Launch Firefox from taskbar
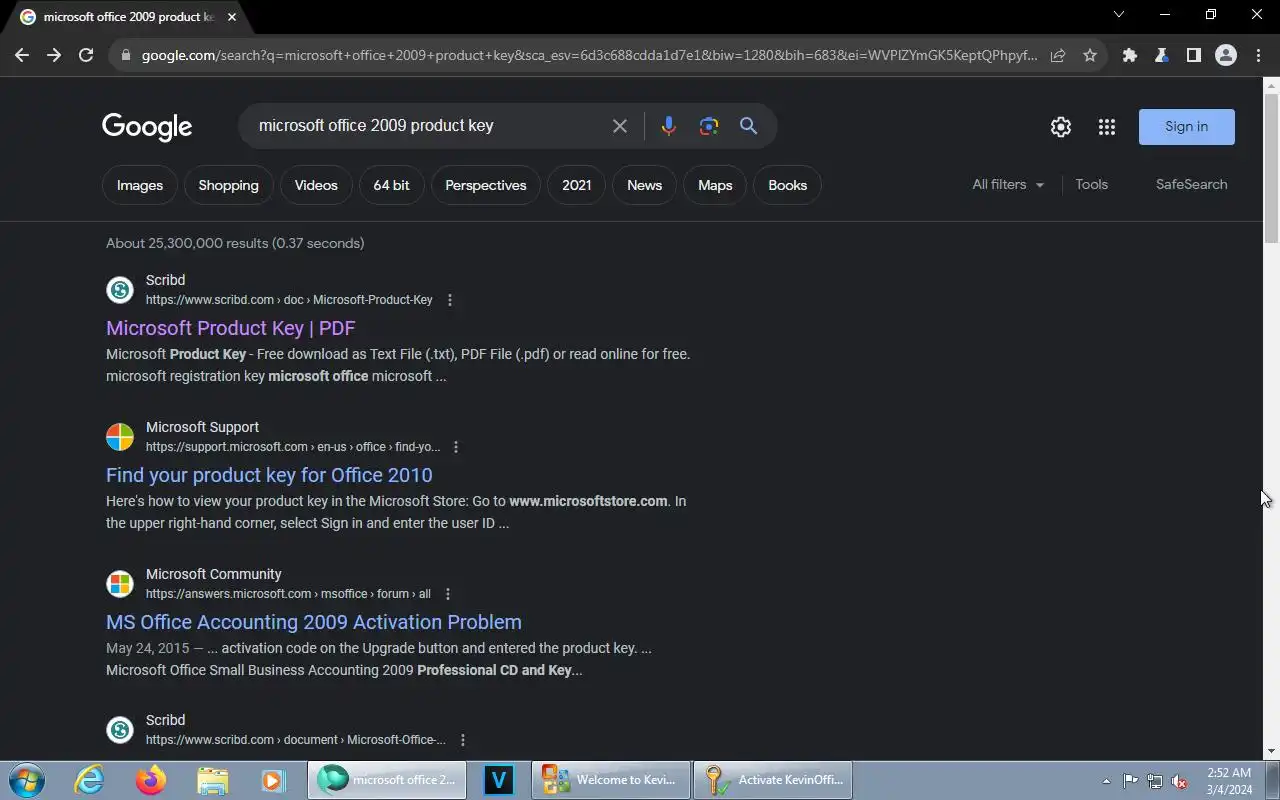The image size is (1280, 800). pos(151,780)
